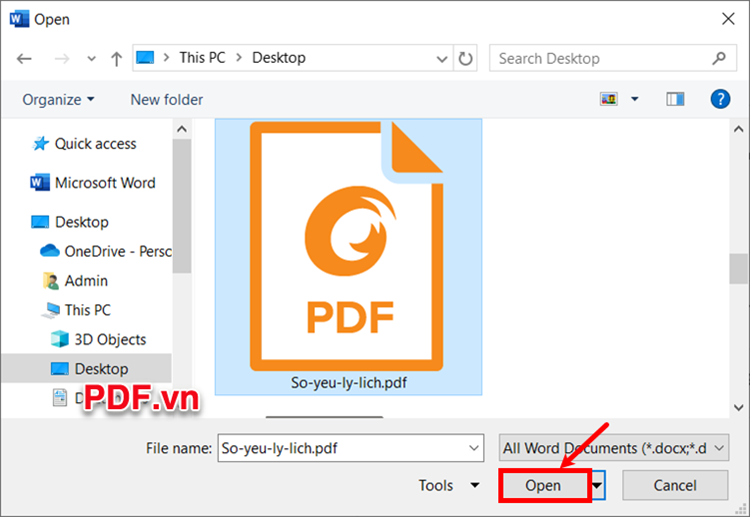
Task: Go up one folder level
Action: coord(116,59)
